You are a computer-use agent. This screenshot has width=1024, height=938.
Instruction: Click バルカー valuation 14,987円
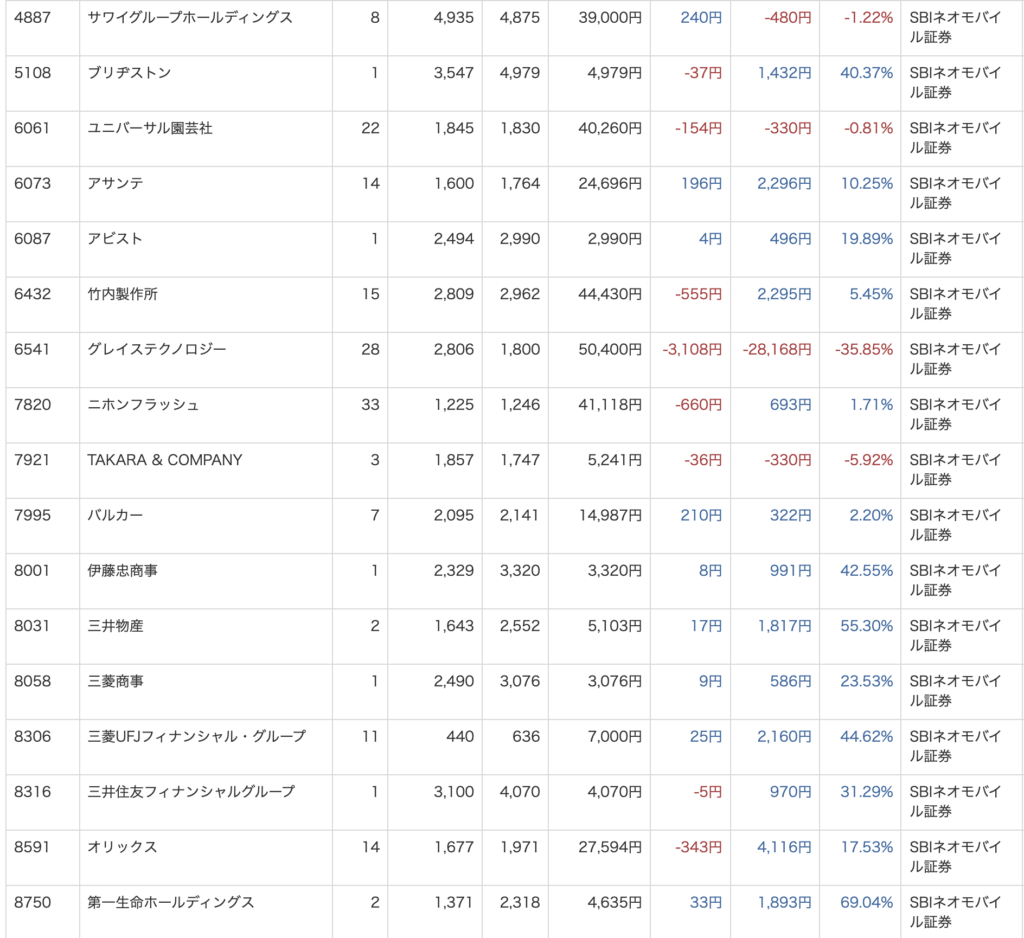click(610, 515)
